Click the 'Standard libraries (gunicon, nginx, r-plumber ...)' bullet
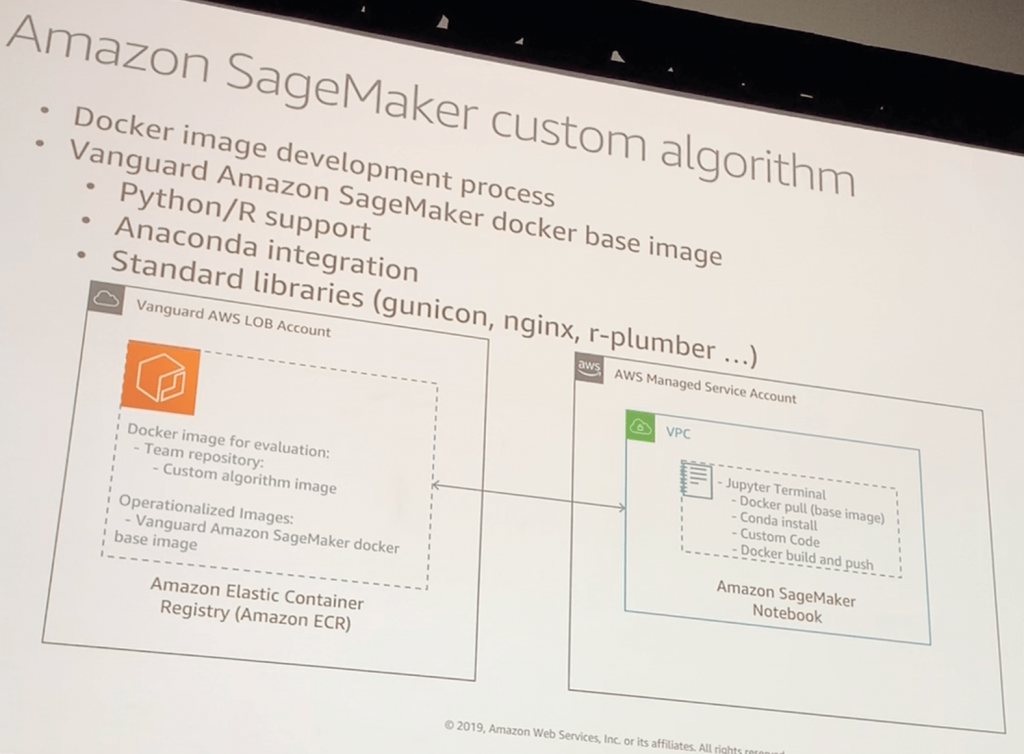The height and width of the screenshot is (754, 1024). coord(434,309)
